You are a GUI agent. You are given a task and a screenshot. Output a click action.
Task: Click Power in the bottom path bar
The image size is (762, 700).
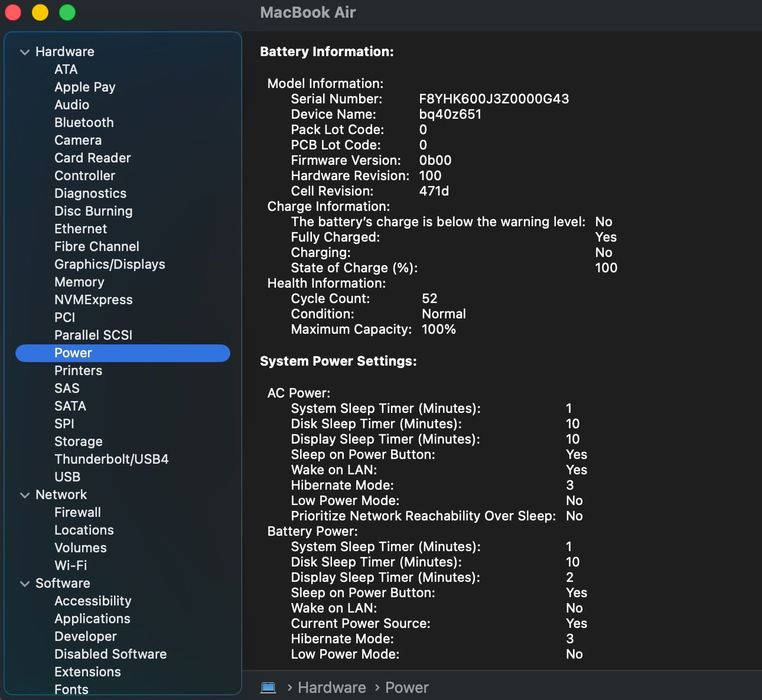[x=407, y=687]
